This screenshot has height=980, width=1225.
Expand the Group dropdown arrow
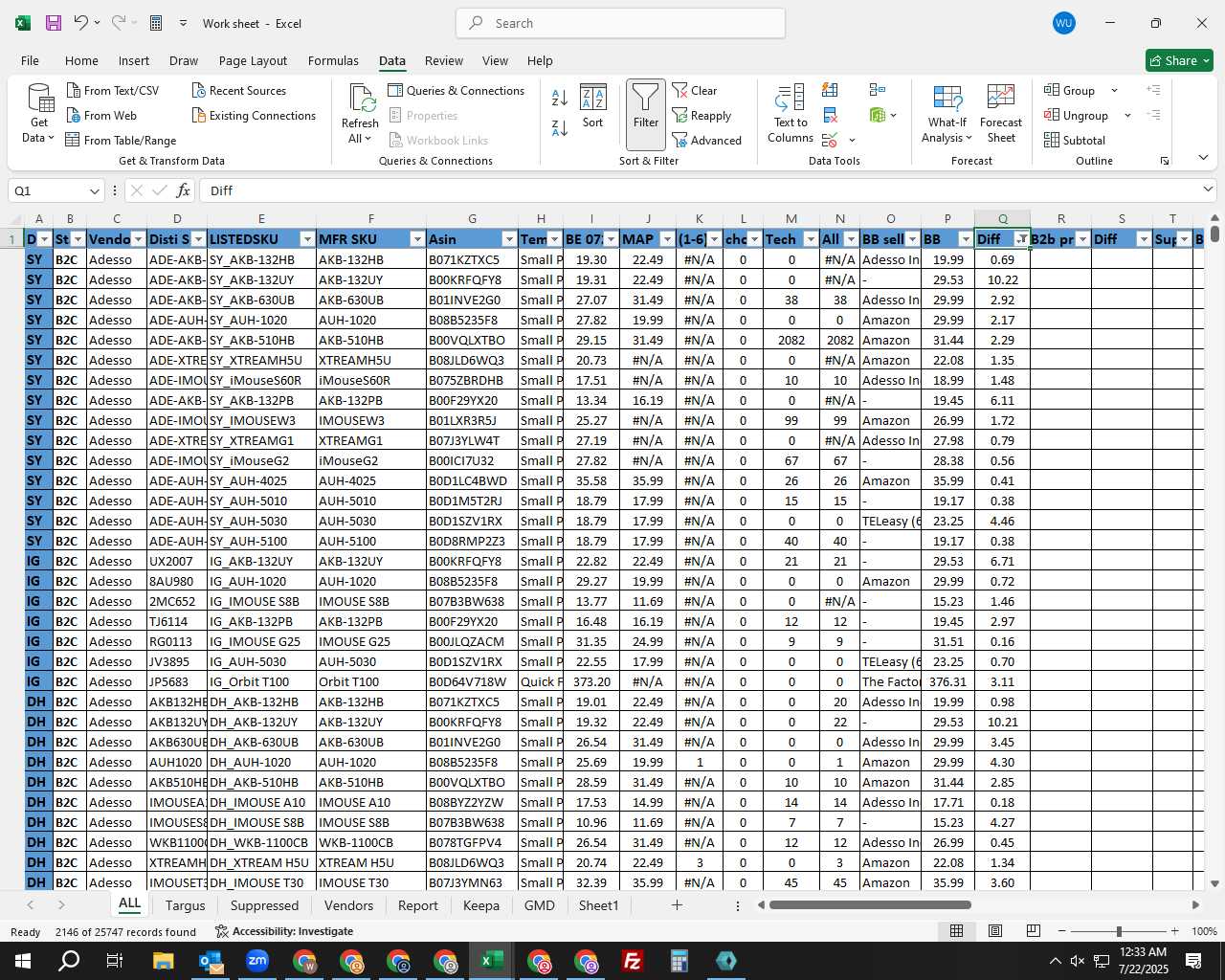coord(1114,90)
